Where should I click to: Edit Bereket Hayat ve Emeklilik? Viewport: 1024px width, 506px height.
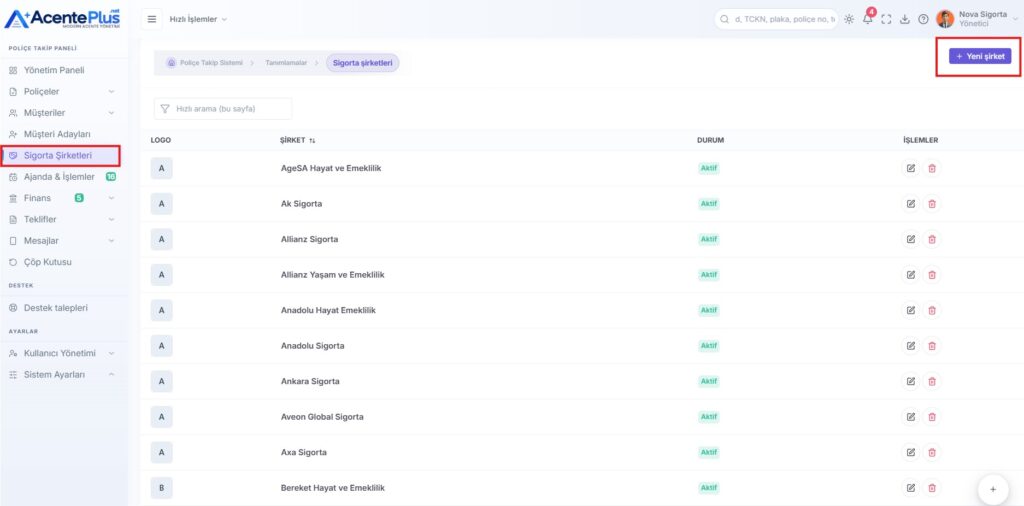click(910, 488)
